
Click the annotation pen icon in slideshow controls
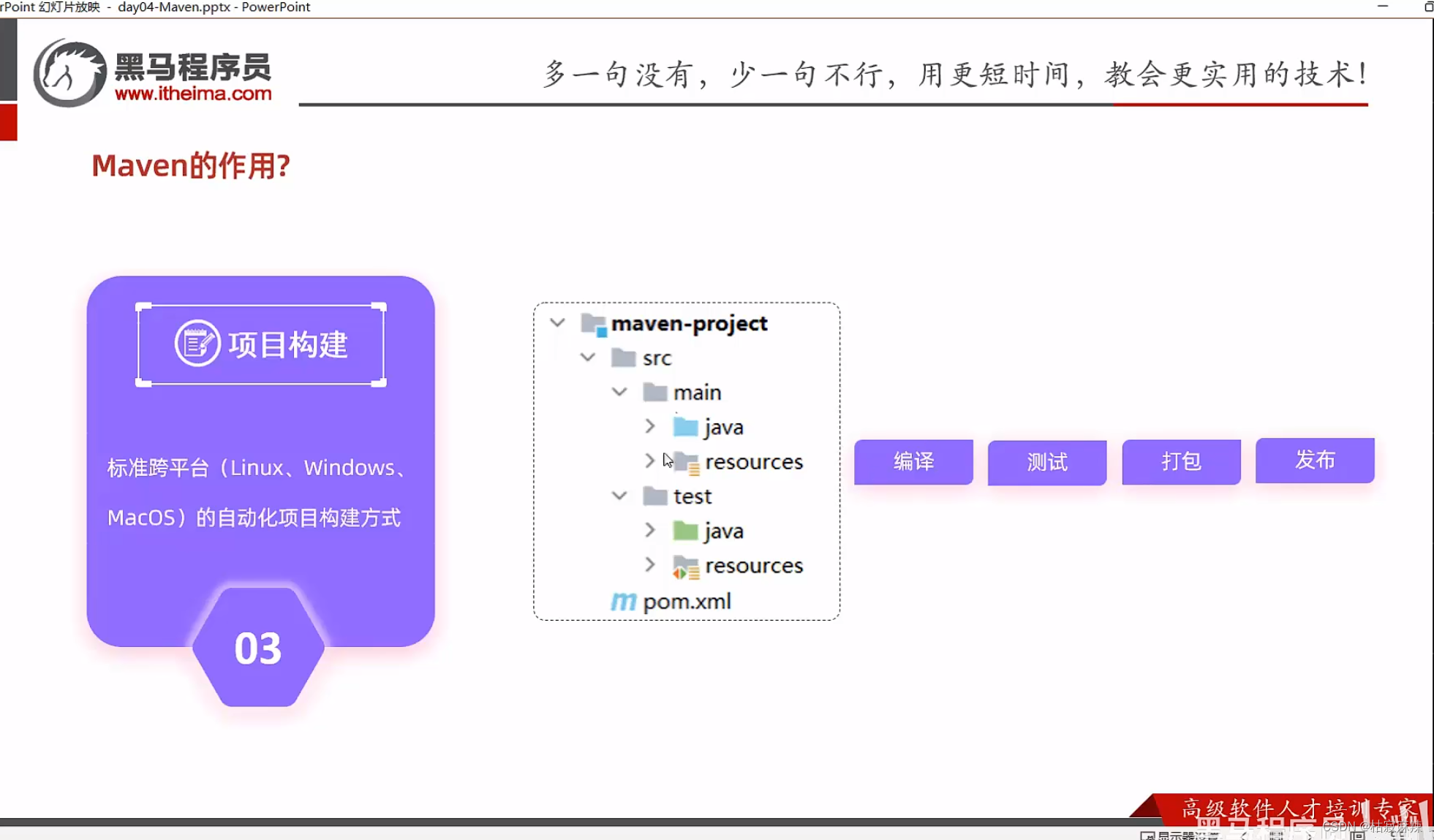[x=1277, y=836]
